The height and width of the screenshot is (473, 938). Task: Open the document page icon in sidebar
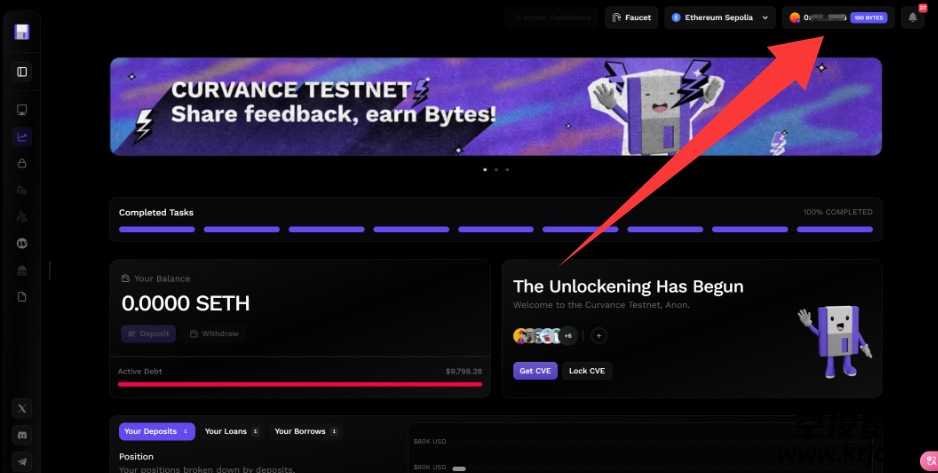[x=22, y=297]
